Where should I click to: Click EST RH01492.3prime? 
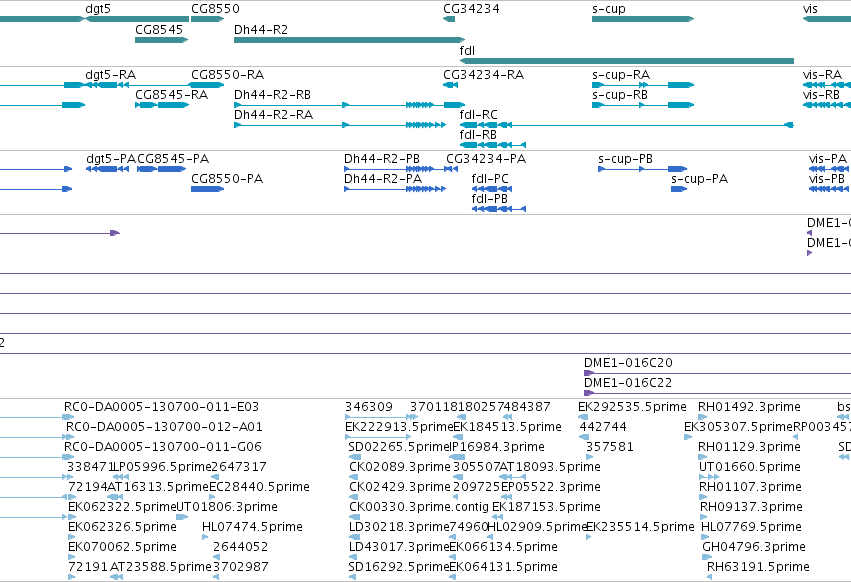[749, 407]
